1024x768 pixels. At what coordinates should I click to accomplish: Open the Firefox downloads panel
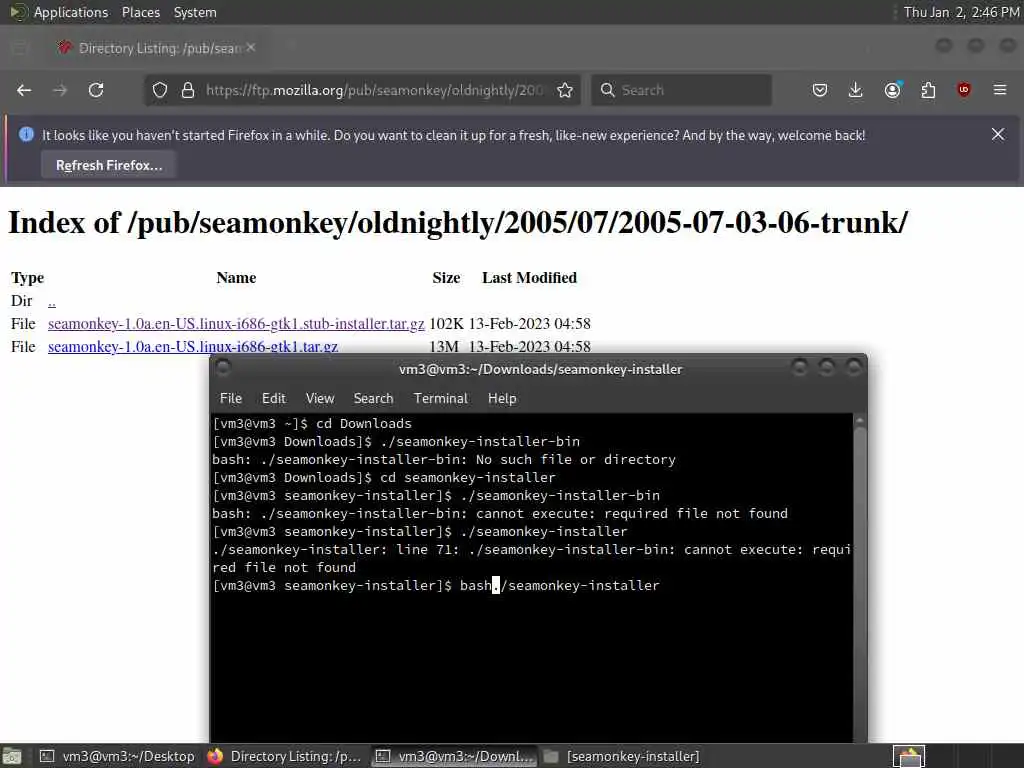point(856,90)
